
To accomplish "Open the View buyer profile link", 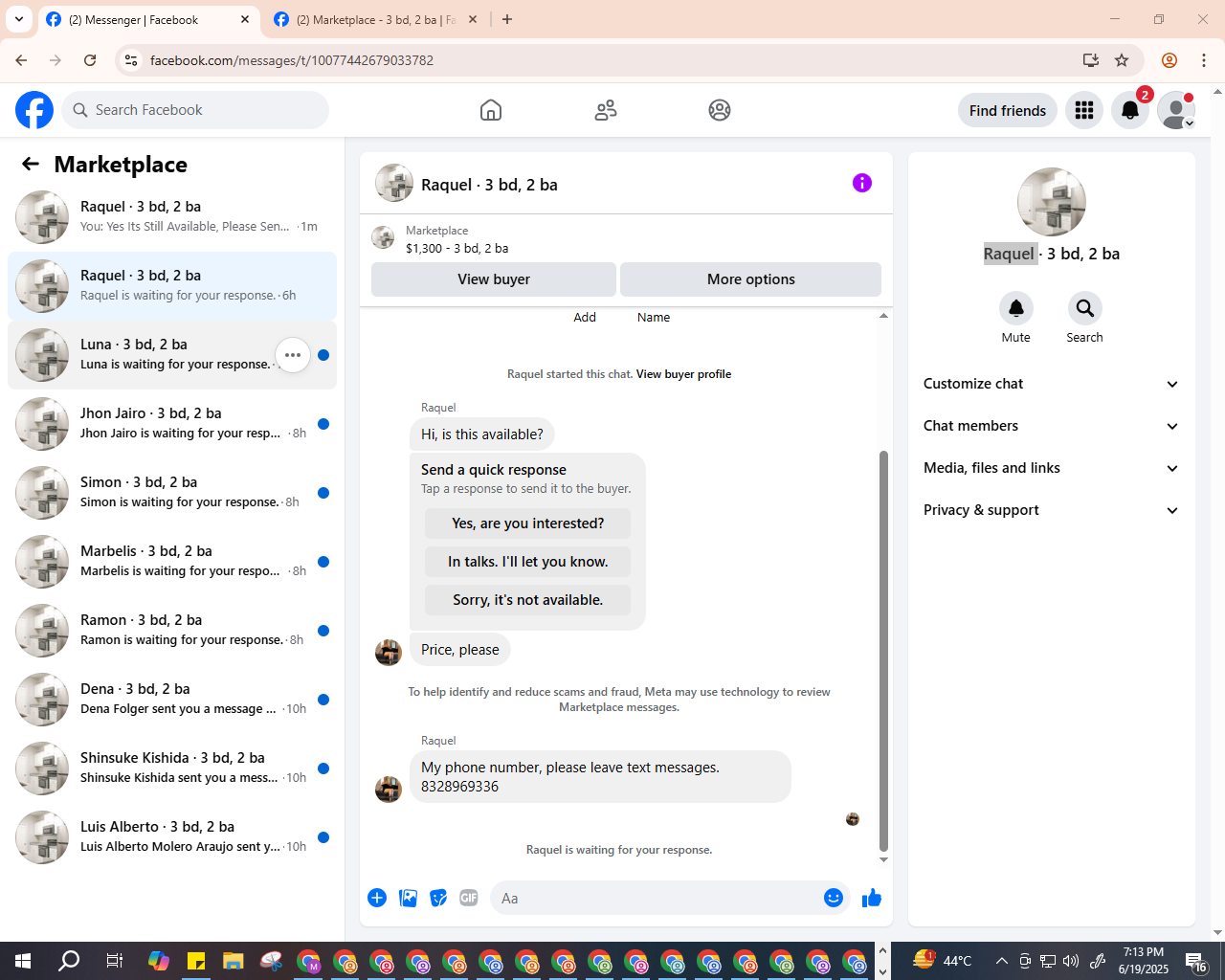I will coord(683,374).
